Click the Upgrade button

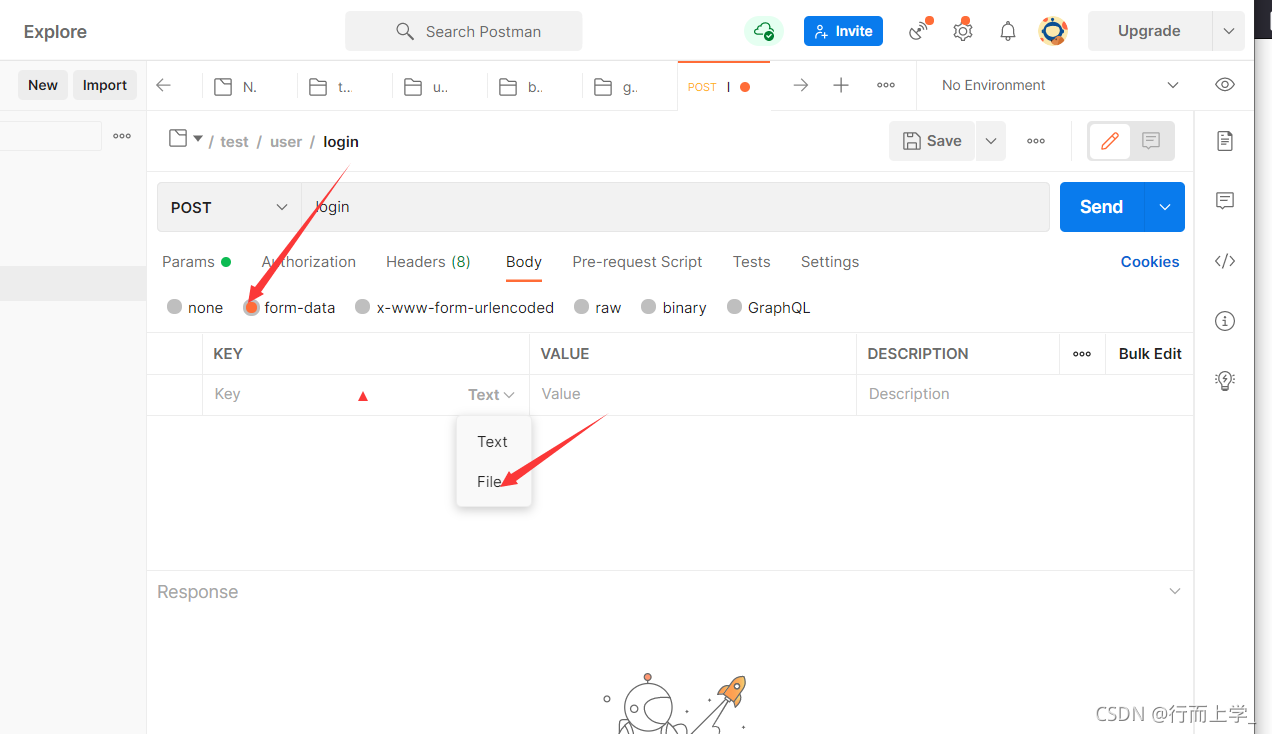click(x=1149, y=31)
